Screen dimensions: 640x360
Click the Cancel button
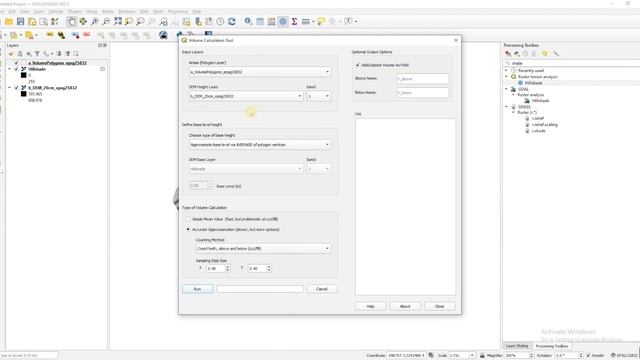[322, 289]
